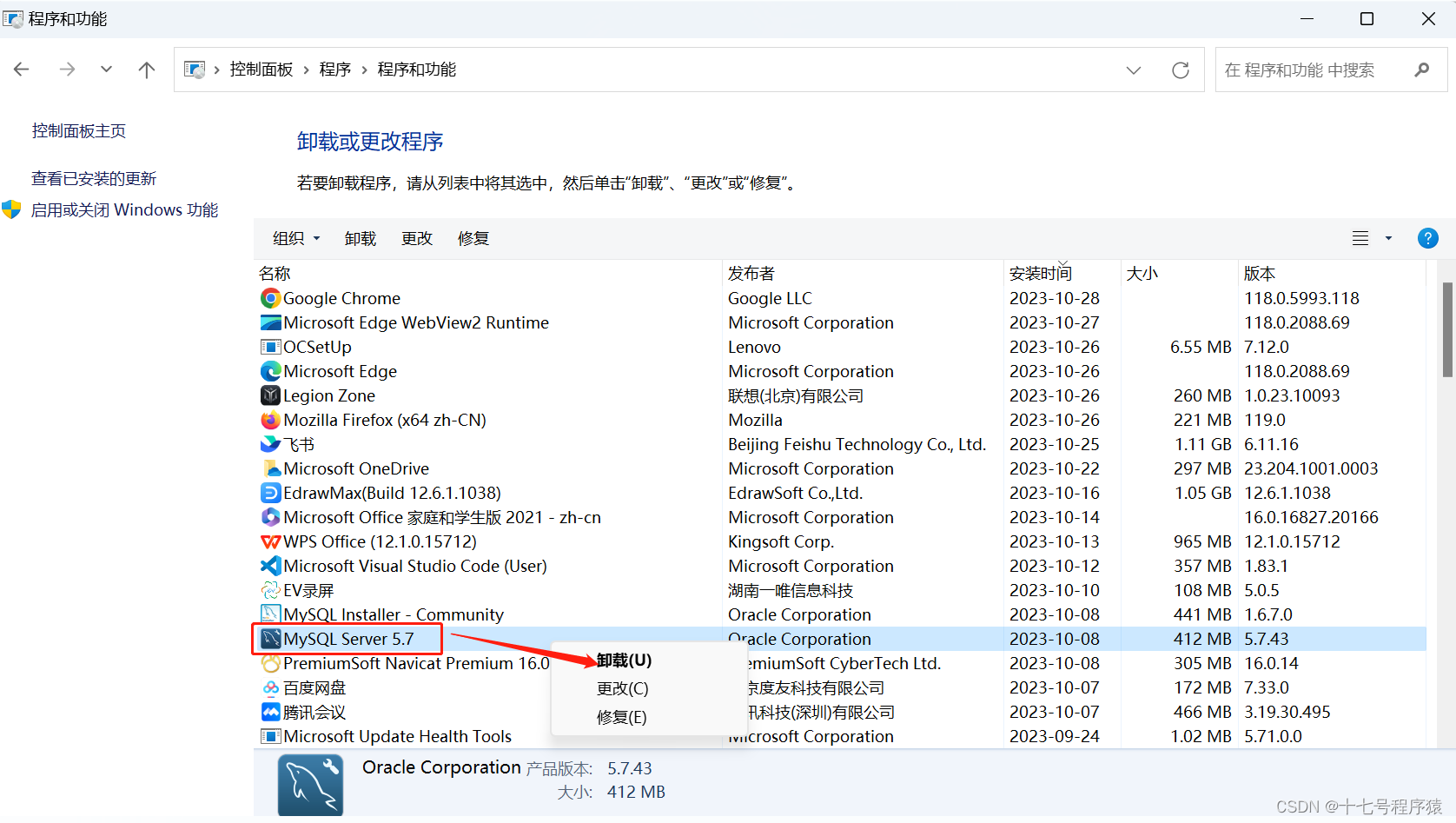Select 修复(E) in the context menu
This screenshot has width=1456, height=823.
coord(621,717)
